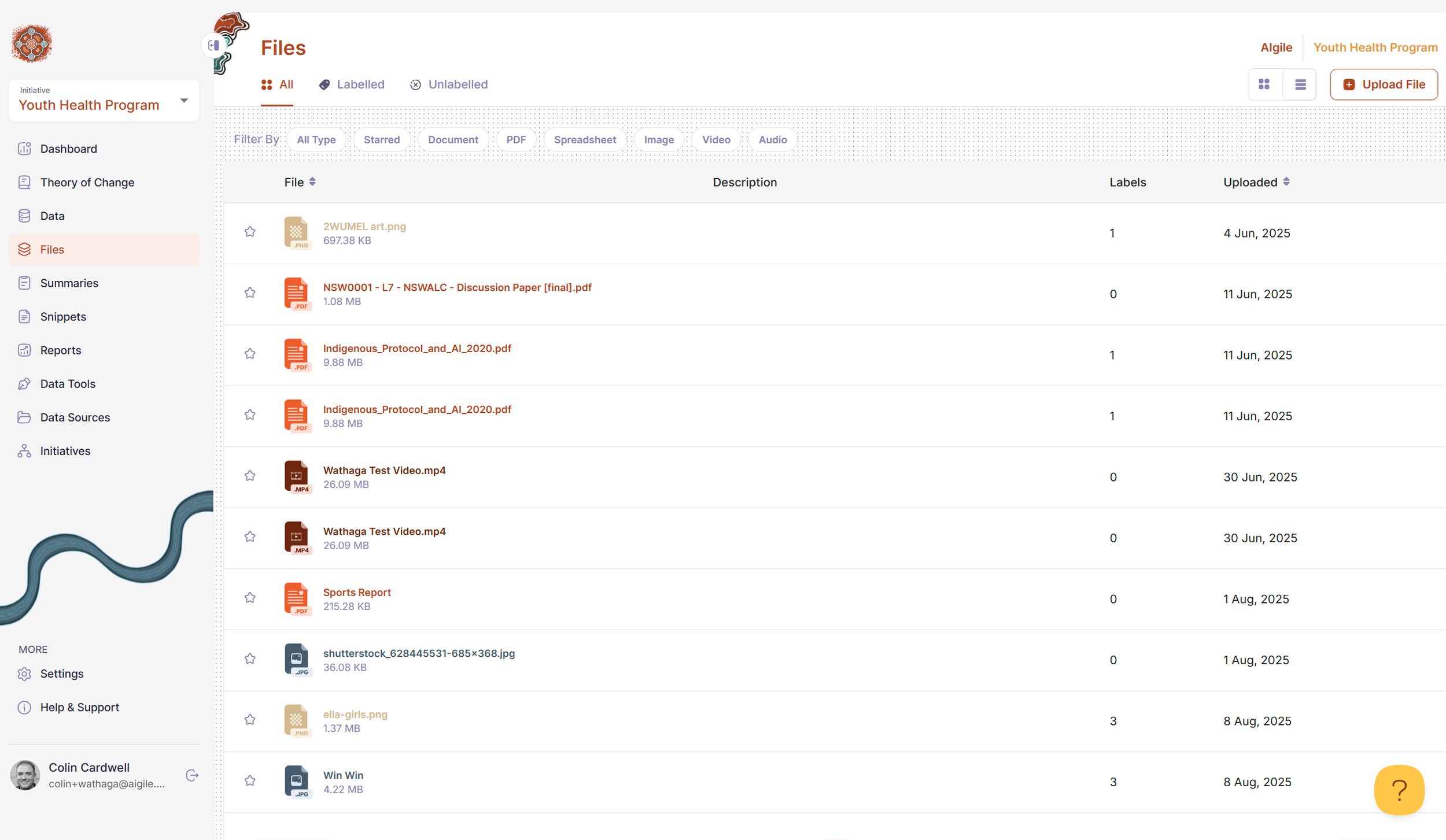The width and height of the screenshot is (1446, 840).
Task: Open Data Tools from the sidebar
Action: 68,383
